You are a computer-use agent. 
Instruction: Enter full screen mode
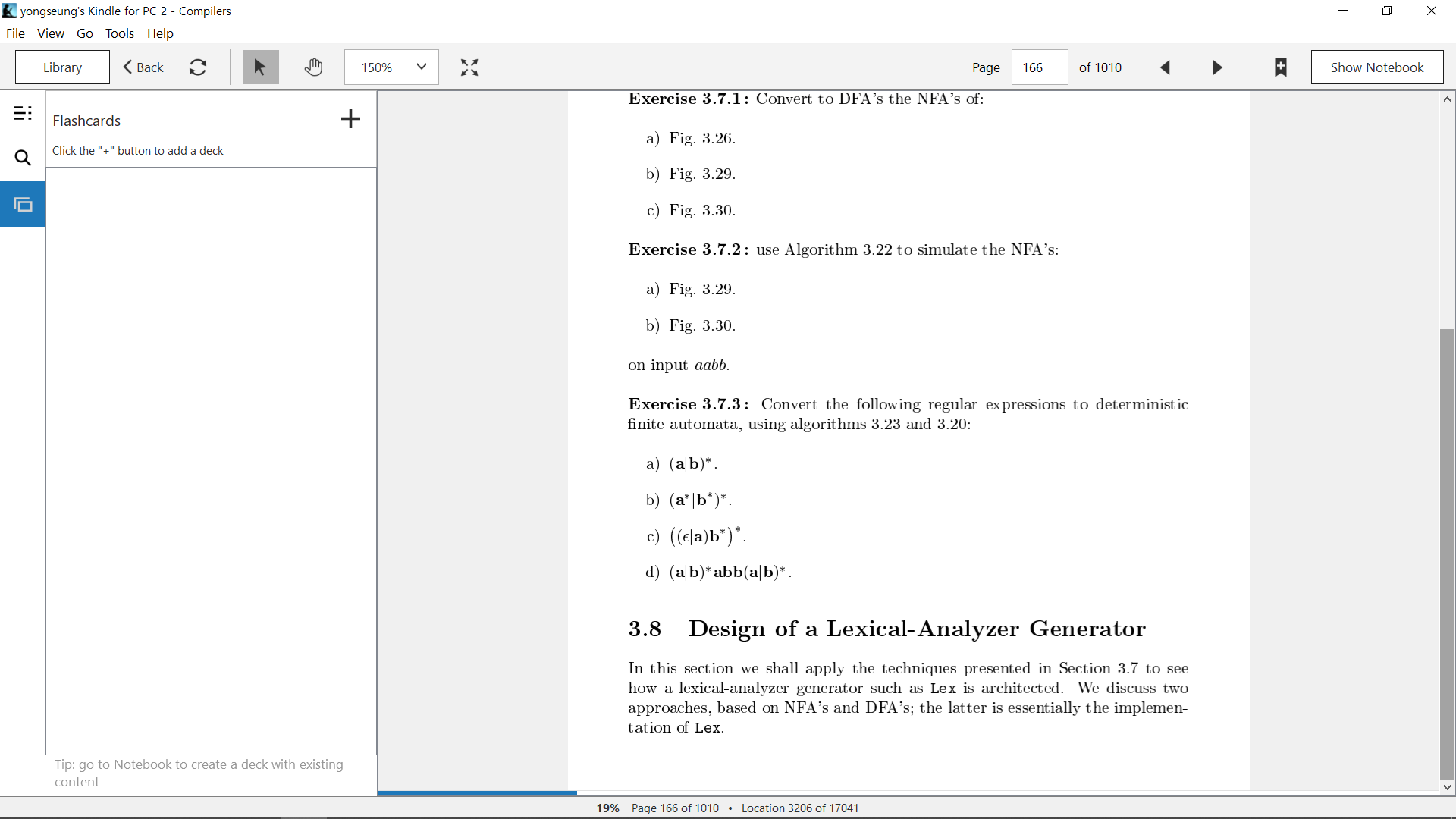(x=469, y=67)
